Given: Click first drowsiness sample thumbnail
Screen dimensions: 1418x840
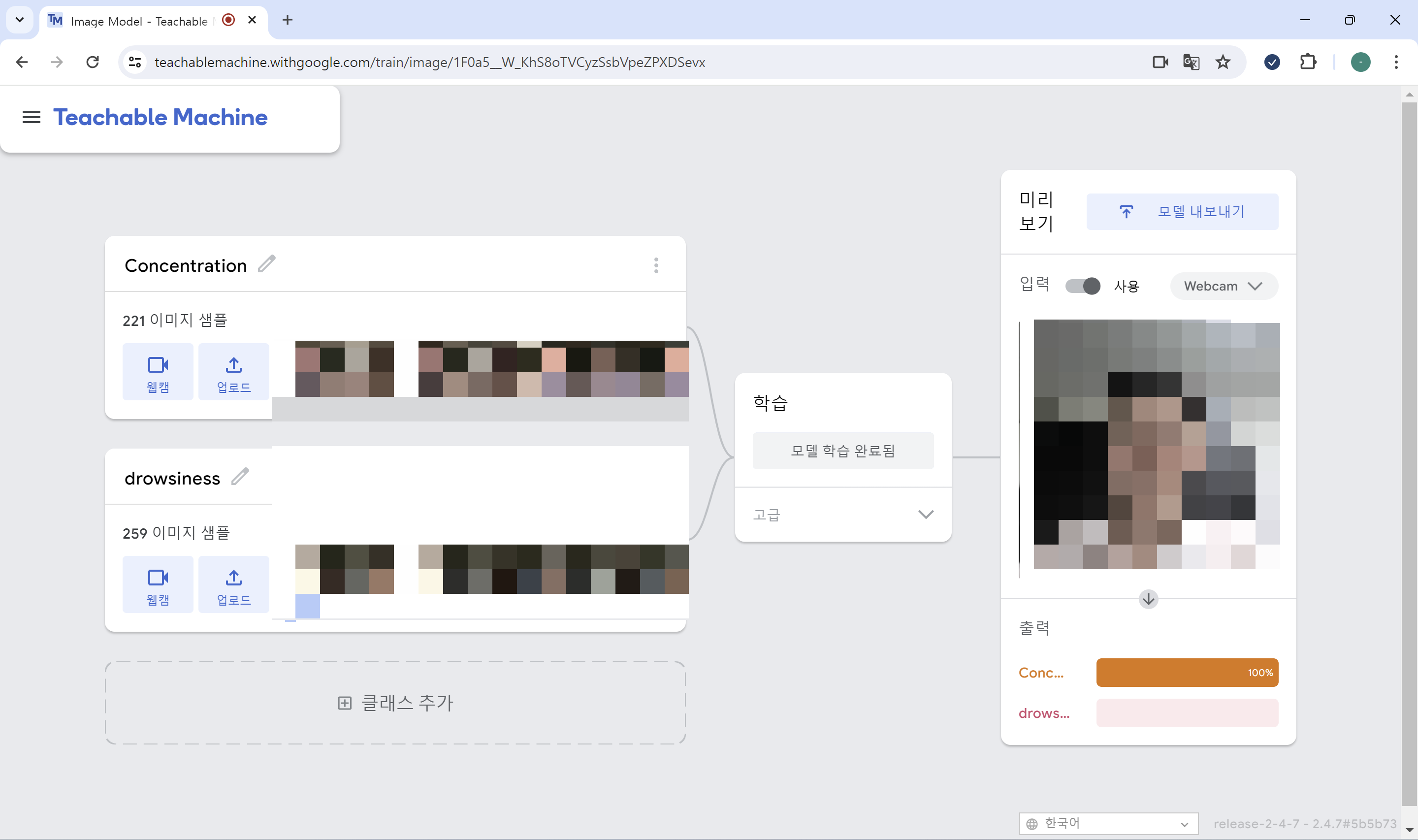Looking at the screenshot, I should coord(344,569).
